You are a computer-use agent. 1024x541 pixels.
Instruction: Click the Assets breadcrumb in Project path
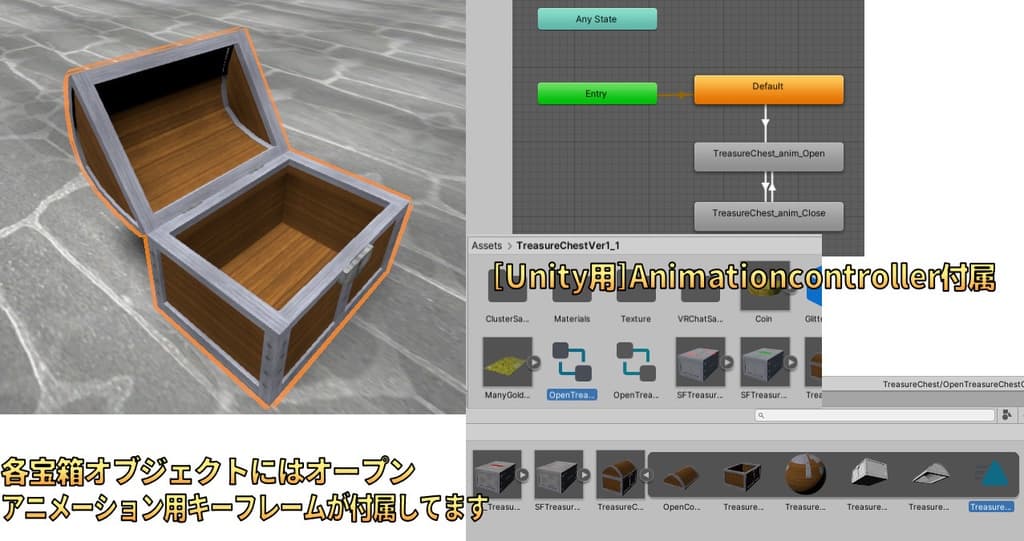487,246
